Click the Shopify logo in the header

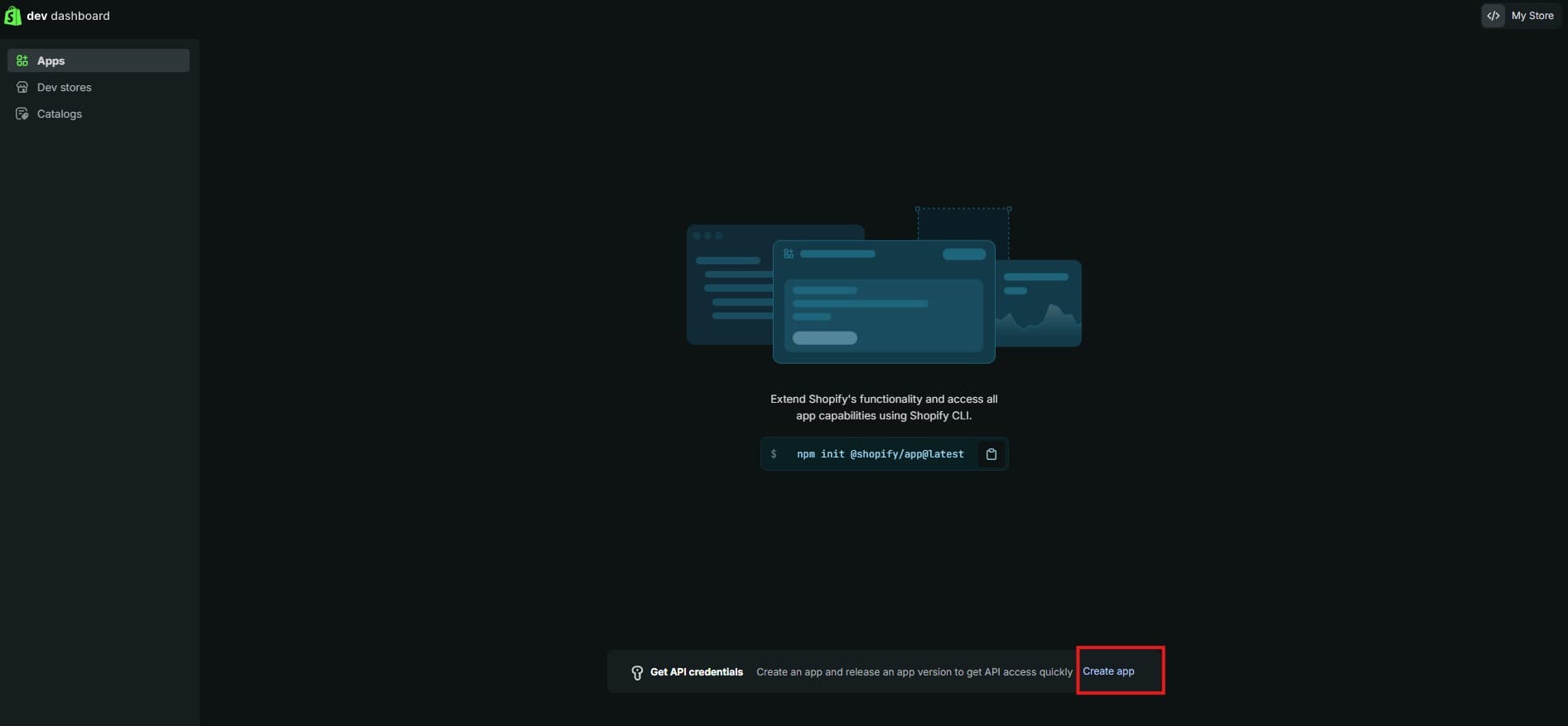(12, 16)
